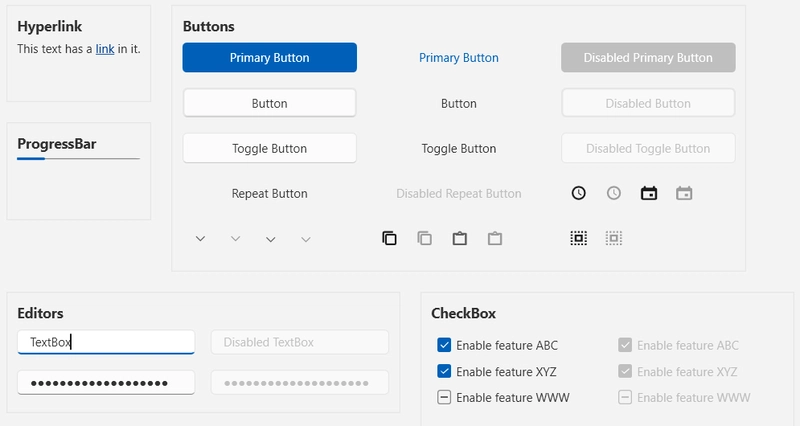Click the rightmost grayed chevron dropdown
The image size is (800, 426).
click(306, 238)
